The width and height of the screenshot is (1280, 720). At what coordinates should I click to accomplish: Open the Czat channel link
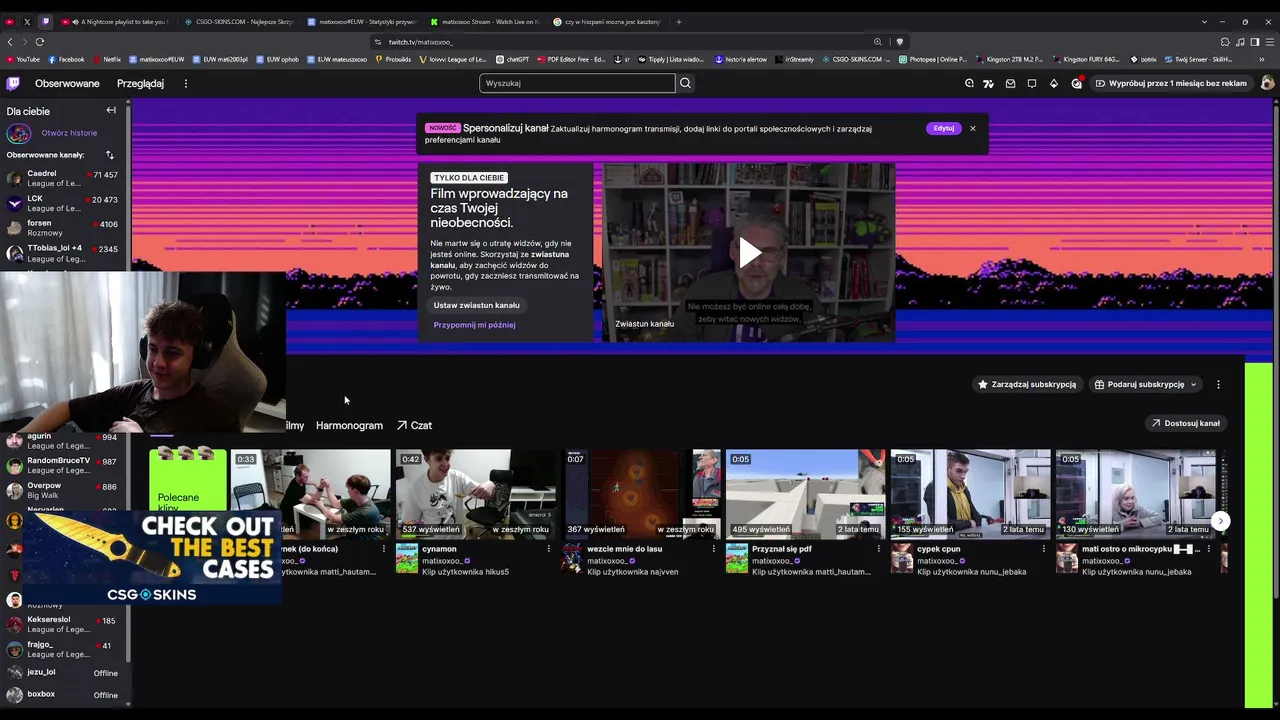(414, 425)
